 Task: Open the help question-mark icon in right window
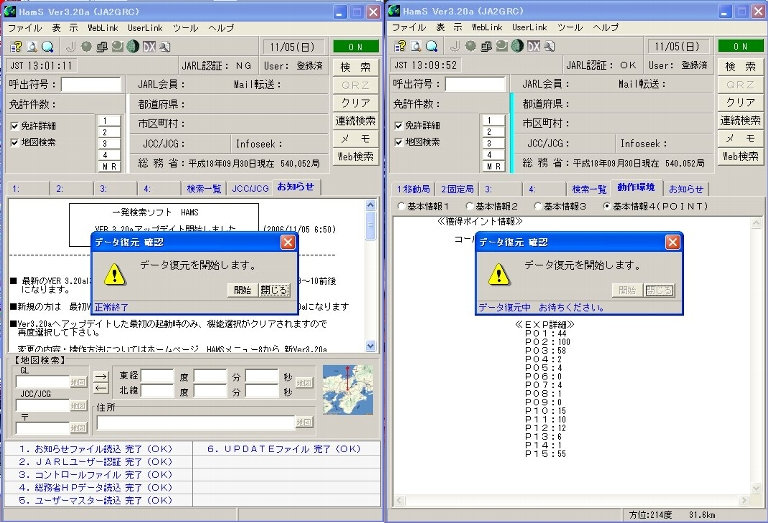point(400,47)
